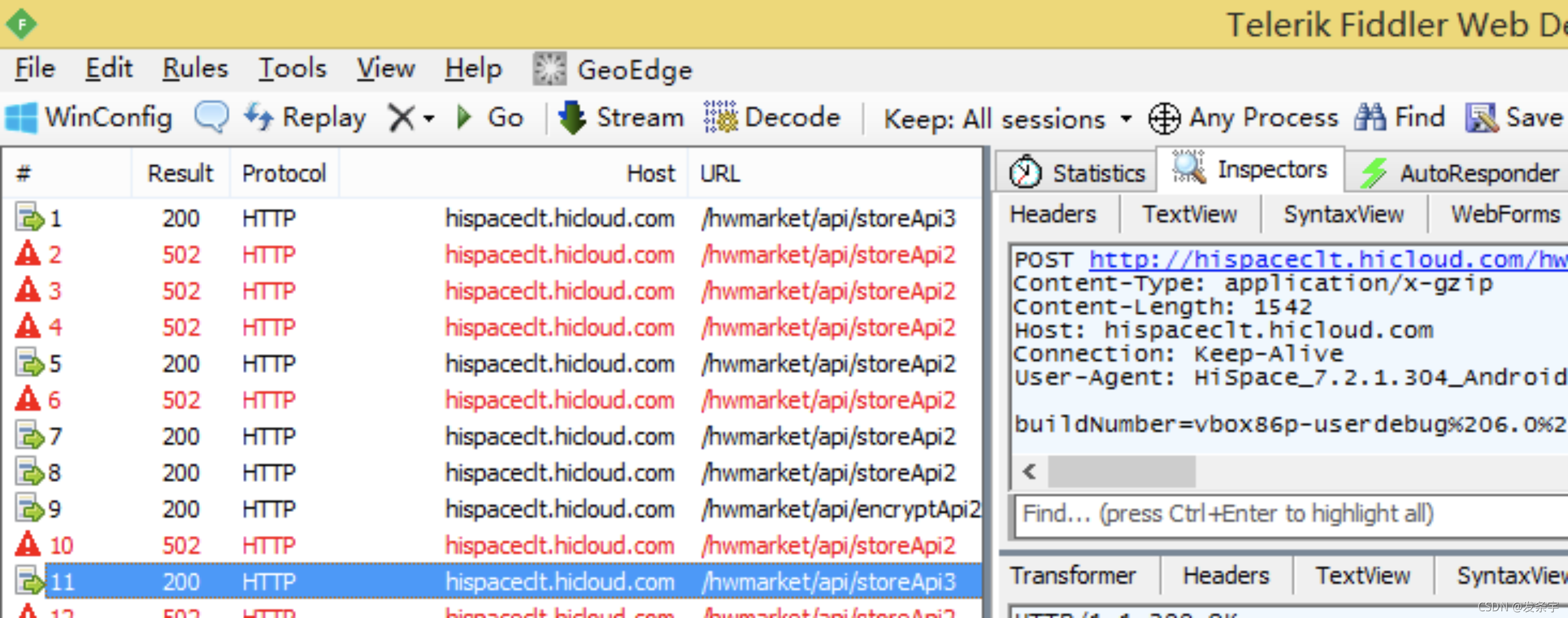Select storeApi3 URL in session 1
1568x618 pixels.
(x=829, y=219)
